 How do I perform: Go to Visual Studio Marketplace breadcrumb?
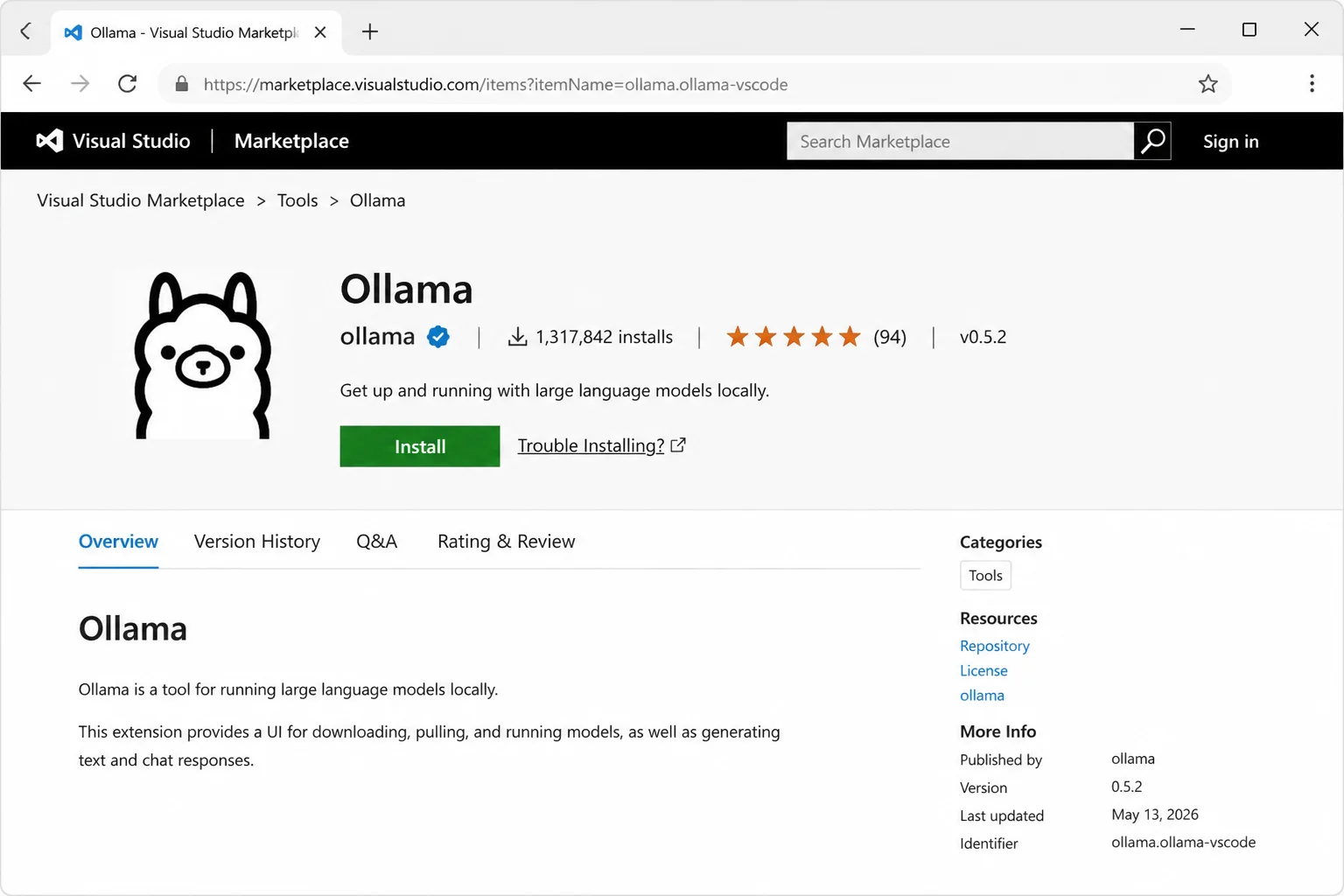coord(141,200)
